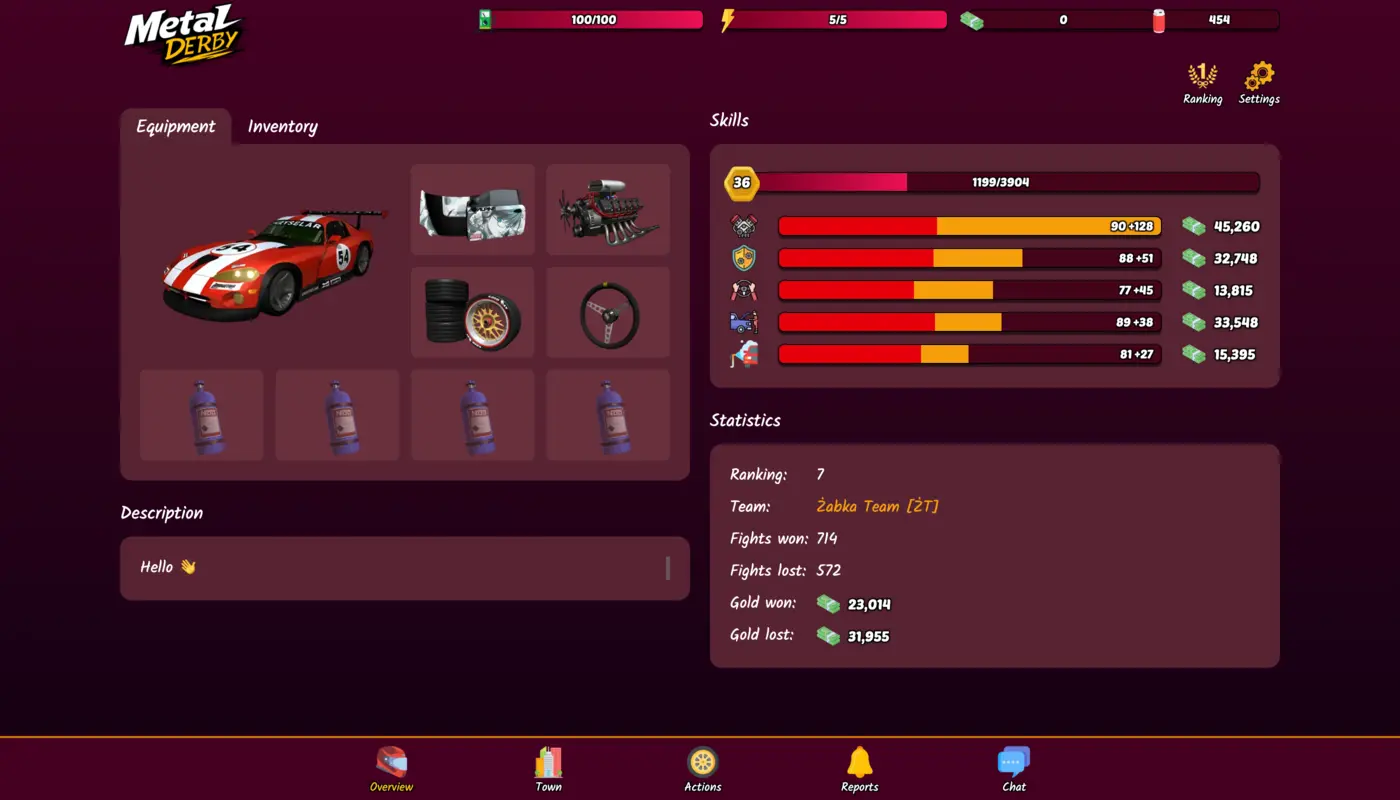The height and width of the screenshot is (800, 1400).
Task: Click the engine equipment slot
Action: (608, 210)
